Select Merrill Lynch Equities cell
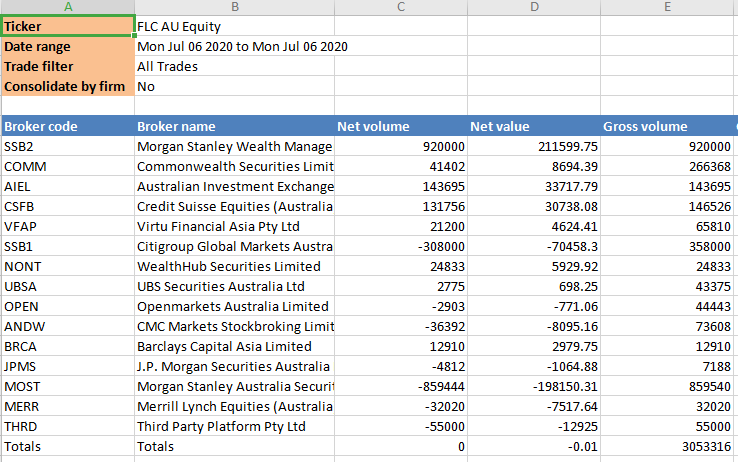The width and height of the screenshot is (738, 462). click(x=235, y=406)
